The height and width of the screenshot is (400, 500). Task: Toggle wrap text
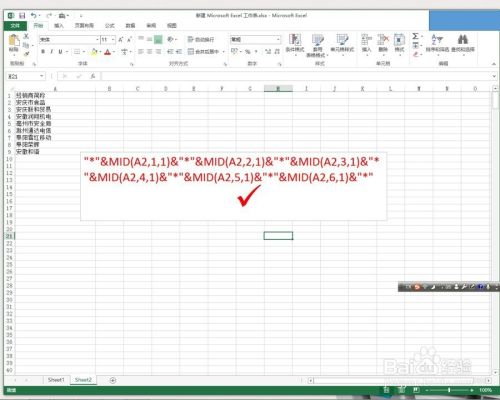click(x=201, y=40)
